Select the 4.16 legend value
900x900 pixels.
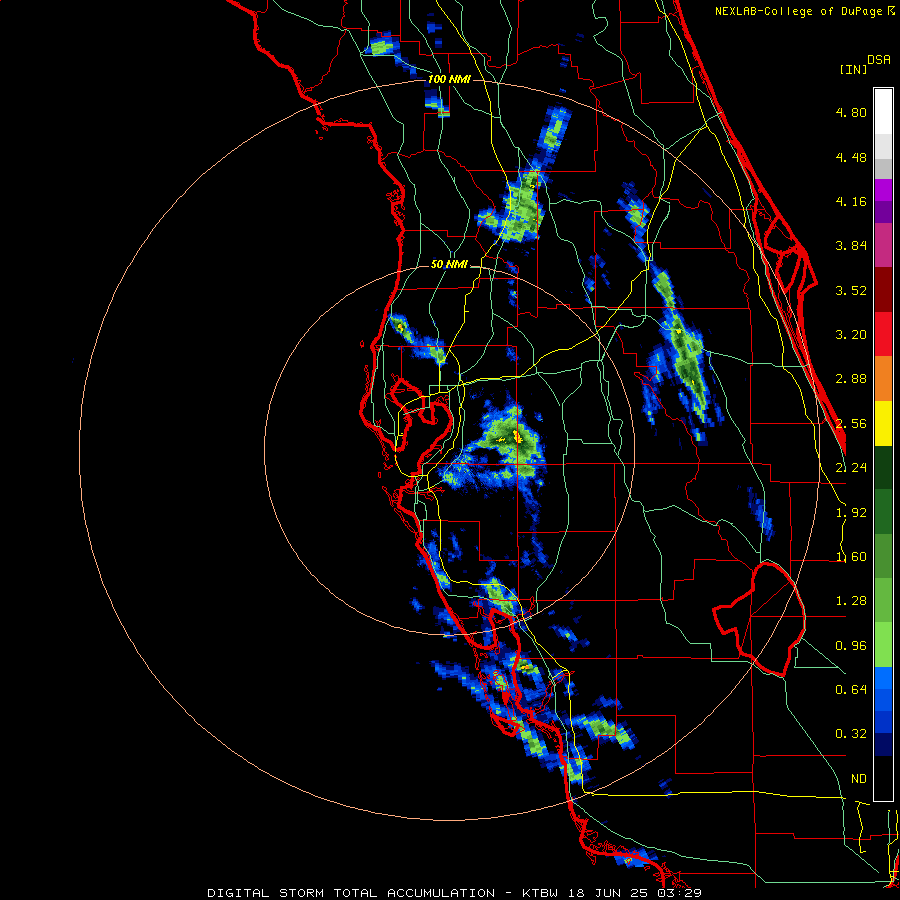(851, 201)
